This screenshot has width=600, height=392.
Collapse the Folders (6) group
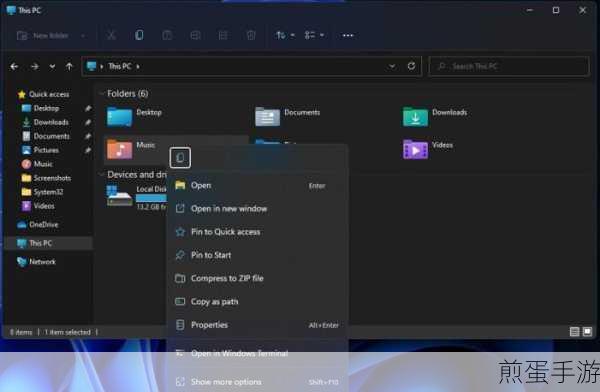coord(101,94)
